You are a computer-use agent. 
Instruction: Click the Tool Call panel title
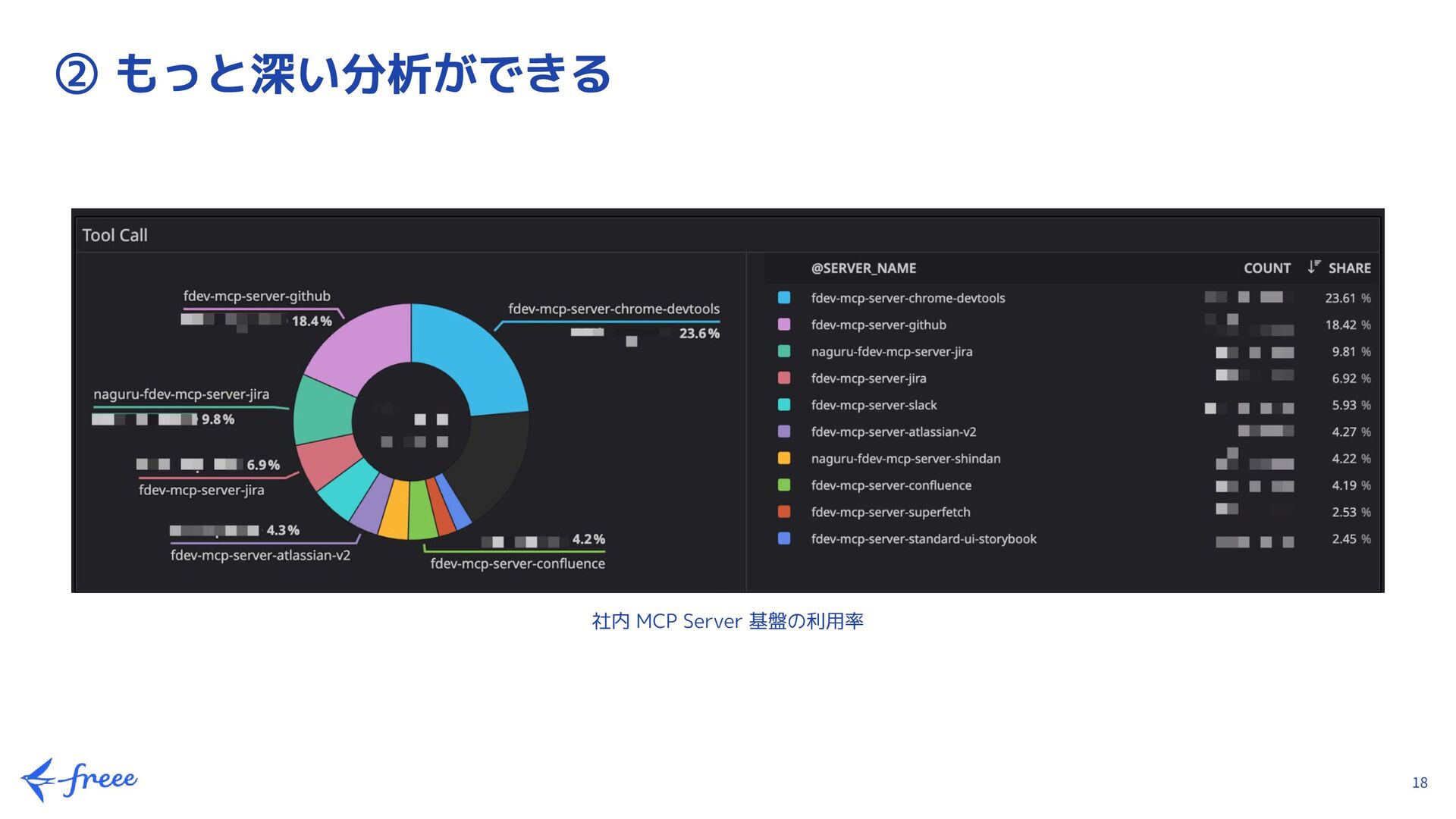[115, 235]
